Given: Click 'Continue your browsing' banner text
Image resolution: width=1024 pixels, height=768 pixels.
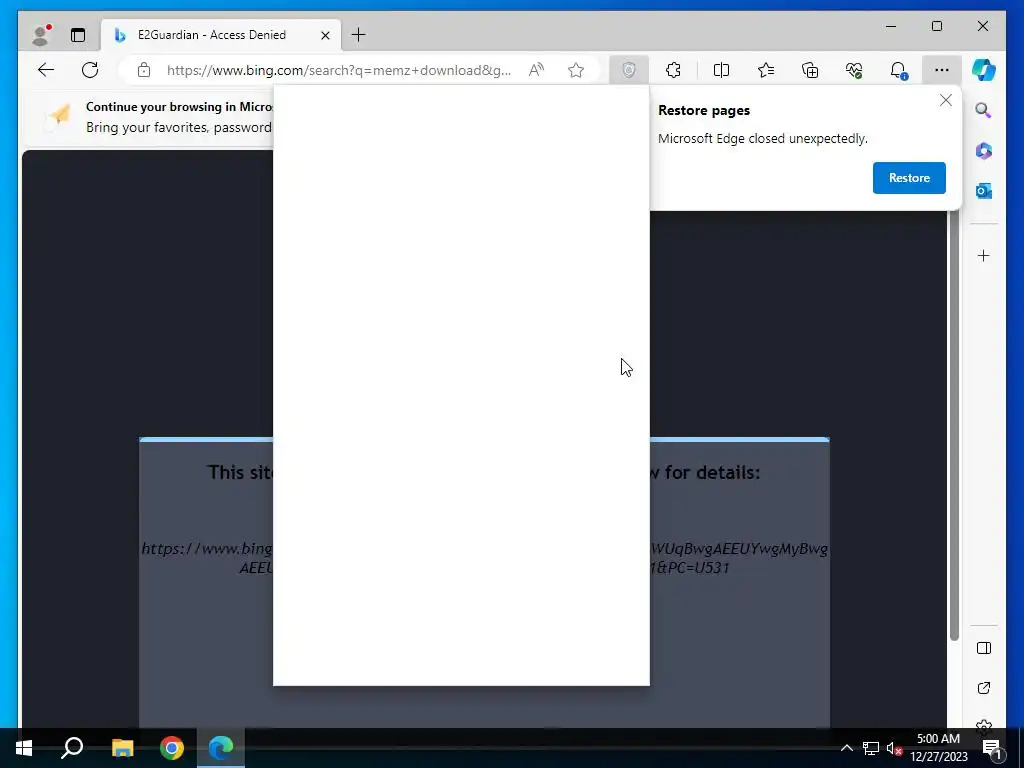Looking at the screenshot, I should click(x=179, y=107).
